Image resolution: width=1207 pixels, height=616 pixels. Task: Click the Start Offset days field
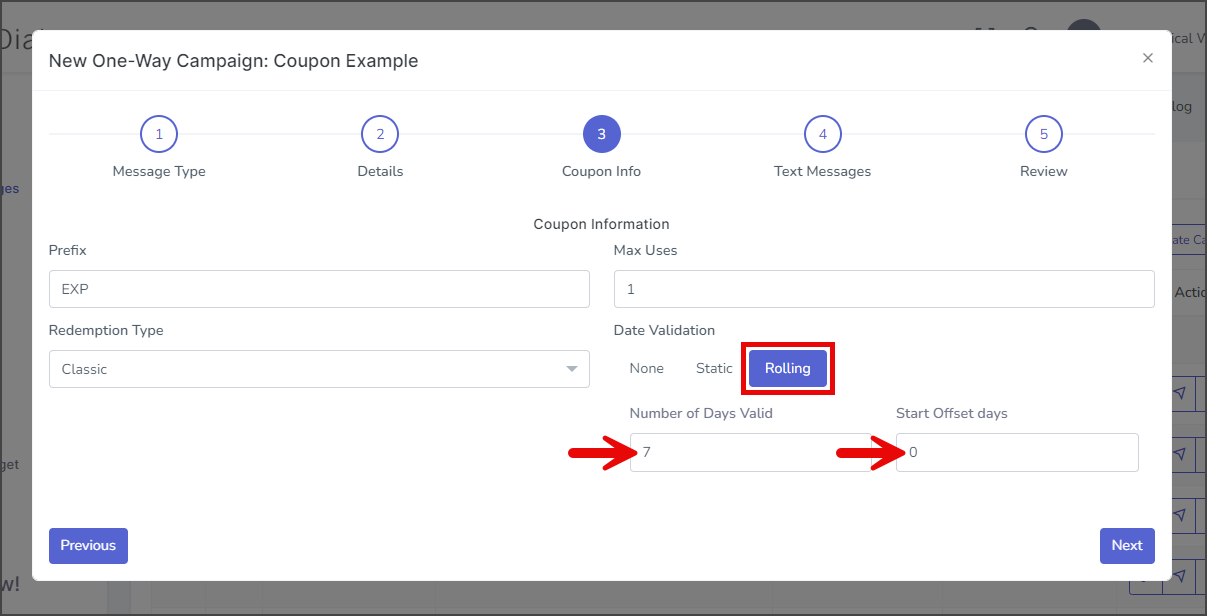(1017, 452)
